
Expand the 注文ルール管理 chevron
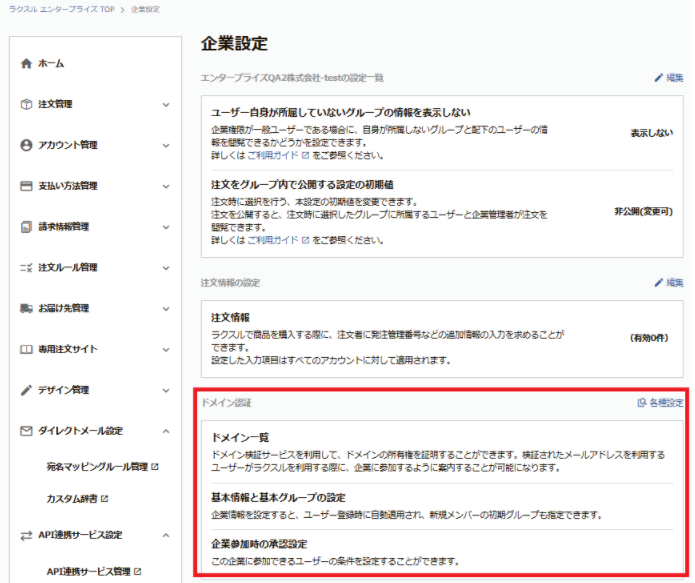pos(166,268)
